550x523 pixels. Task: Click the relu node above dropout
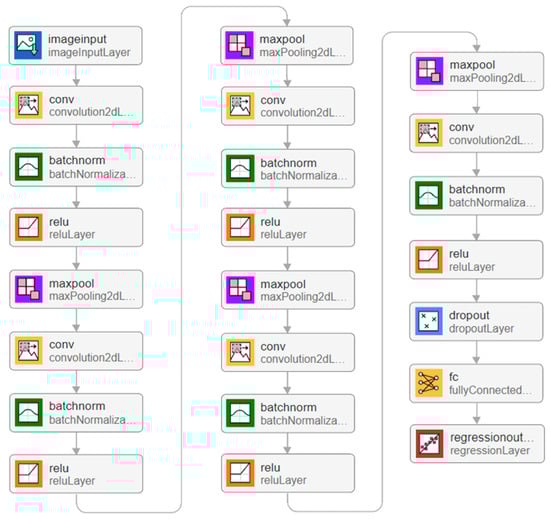click(476, 260)
